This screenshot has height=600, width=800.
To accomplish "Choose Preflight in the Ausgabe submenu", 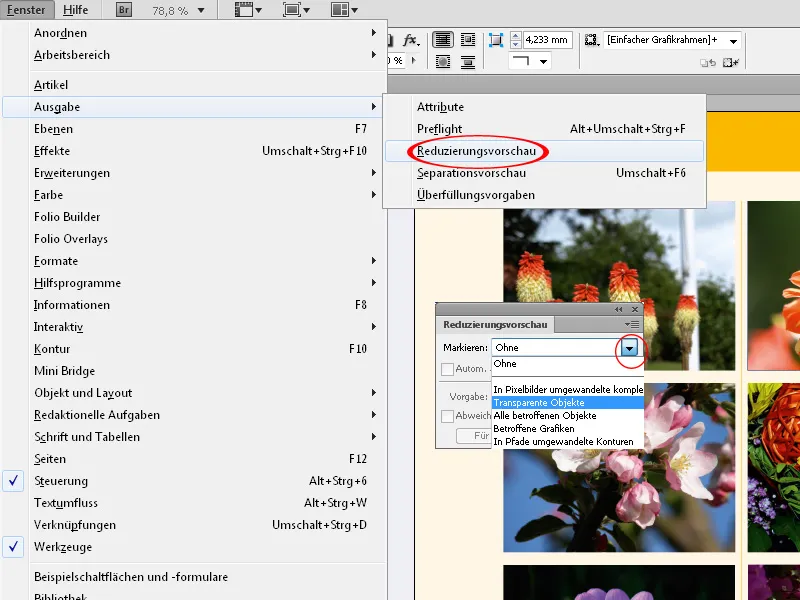I will [544, 129].
